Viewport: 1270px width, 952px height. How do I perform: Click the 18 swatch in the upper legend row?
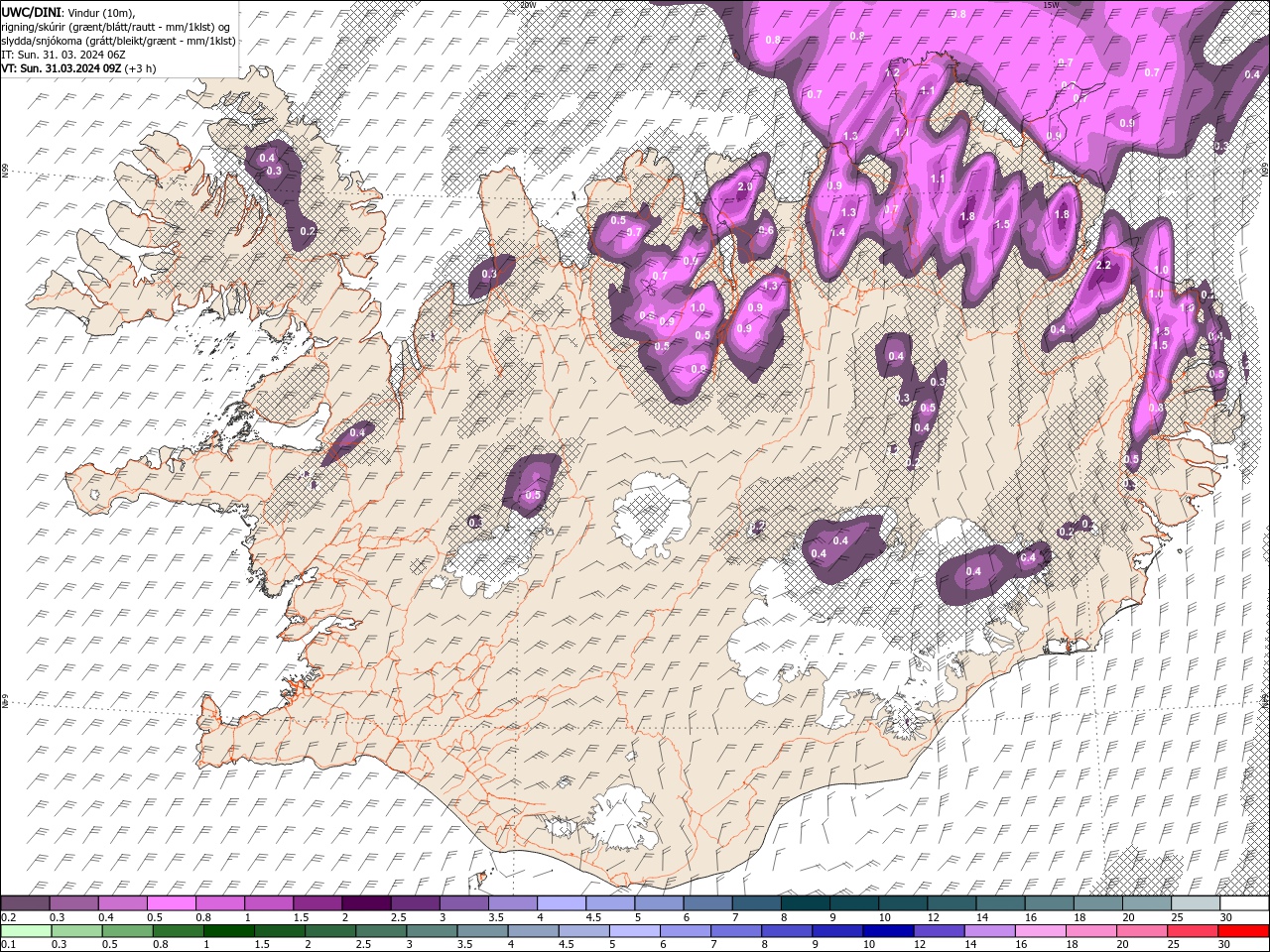[x=1098, y=903]
